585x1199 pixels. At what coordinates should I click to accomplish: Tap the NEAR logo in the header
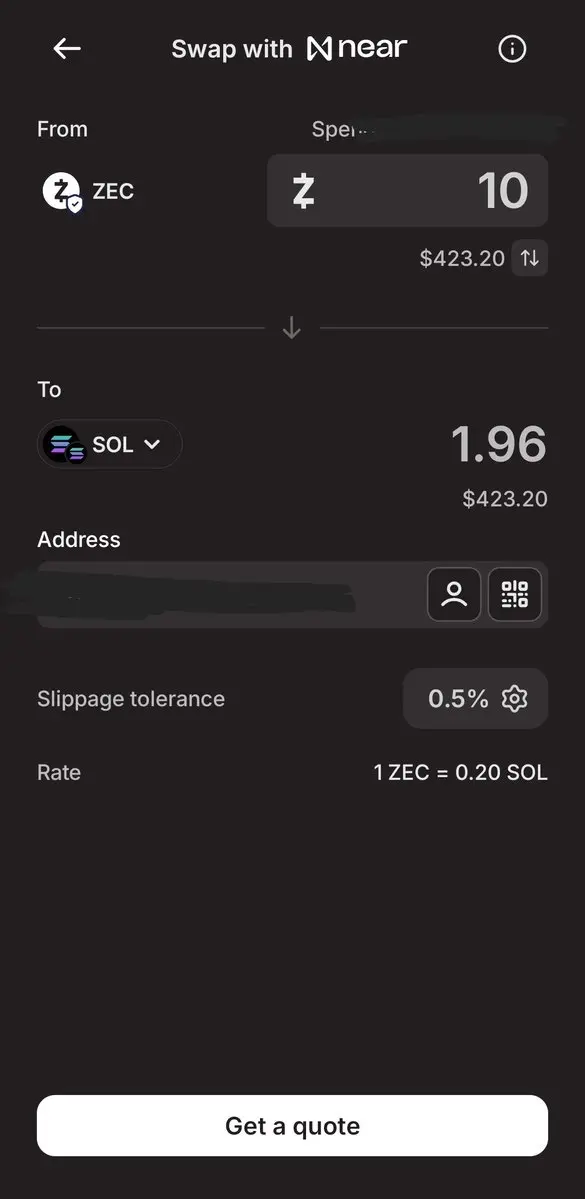(x=357, y=49)
